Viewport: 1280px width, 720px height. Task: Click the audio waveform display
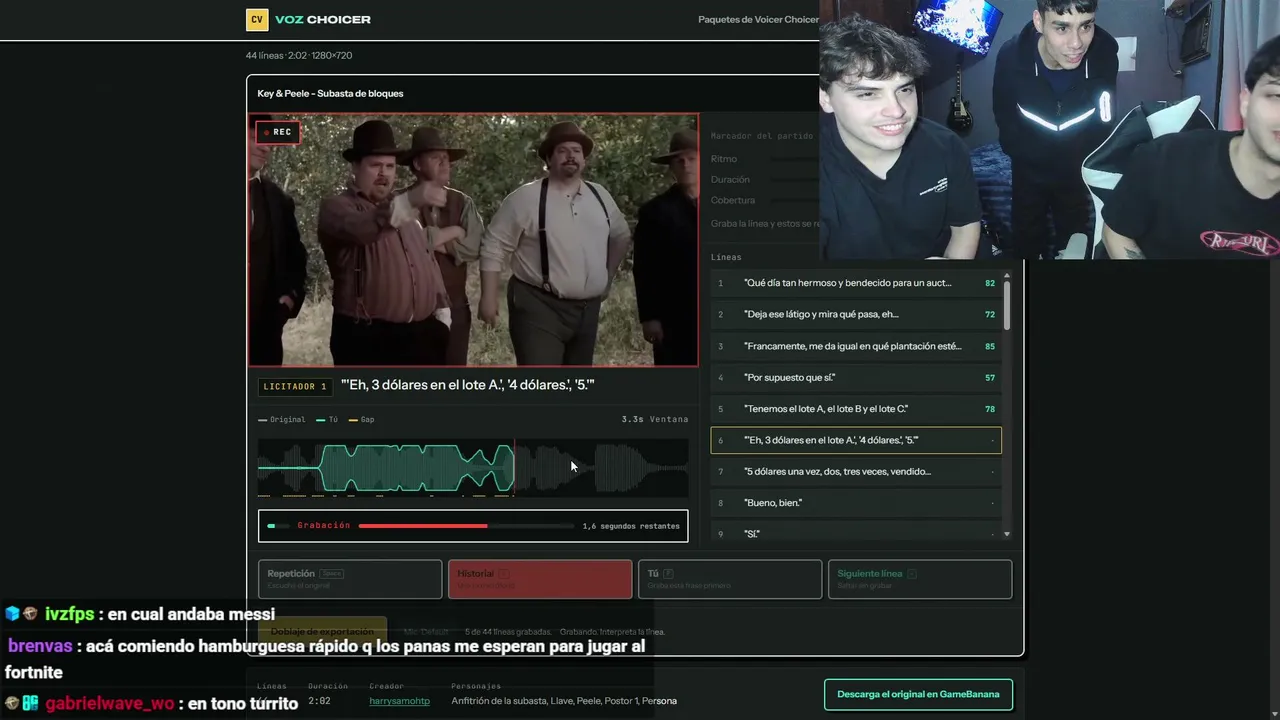tap(473, 468)
